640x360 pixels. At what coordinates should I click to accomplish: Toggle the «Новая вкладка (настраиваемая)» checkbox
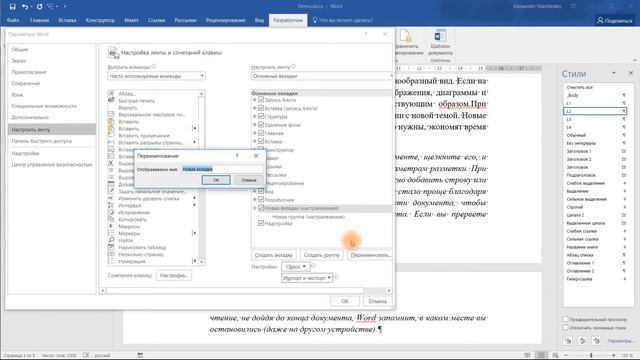click(x=261, y=208)
